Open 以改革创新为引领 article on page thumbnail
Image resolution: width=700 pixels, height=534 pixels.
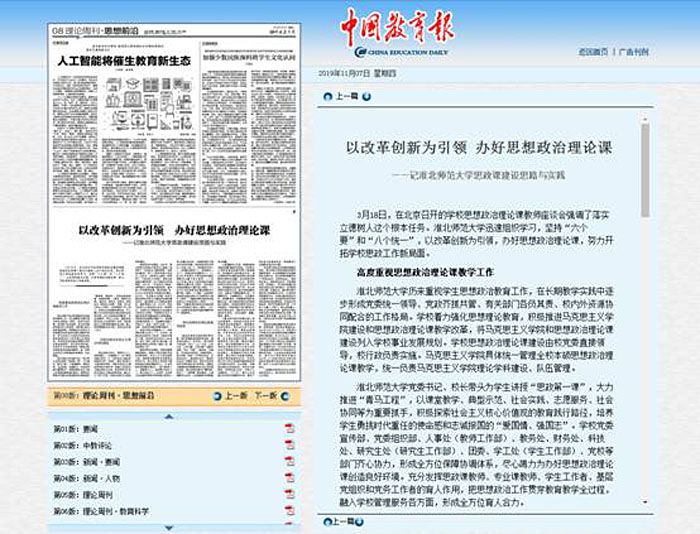(x=174, y=230)
